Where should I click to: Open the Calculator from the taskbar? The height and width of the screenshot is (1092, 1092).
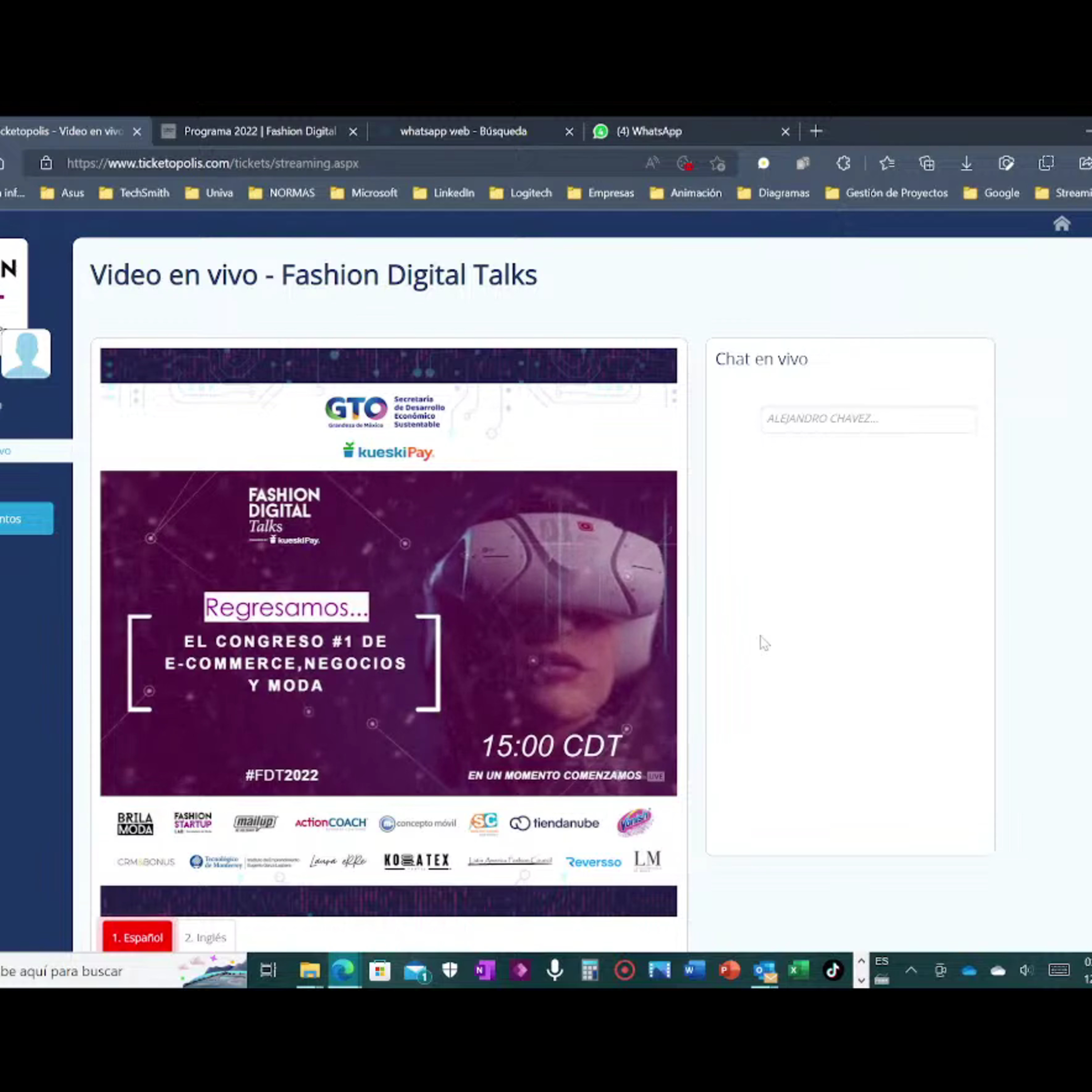coord(590,970)
